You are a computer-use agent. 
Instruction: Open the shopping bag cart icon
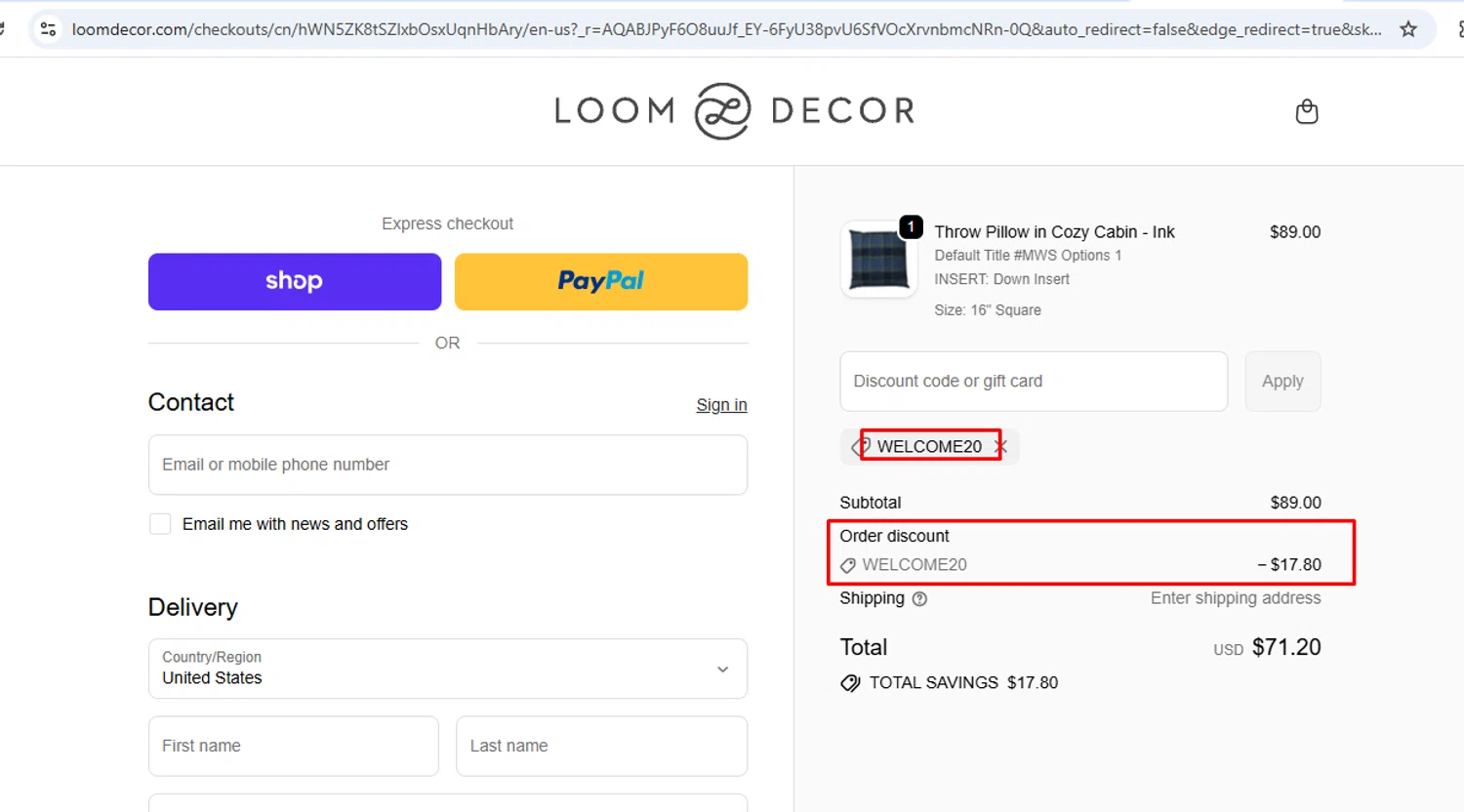[1306, 111]
